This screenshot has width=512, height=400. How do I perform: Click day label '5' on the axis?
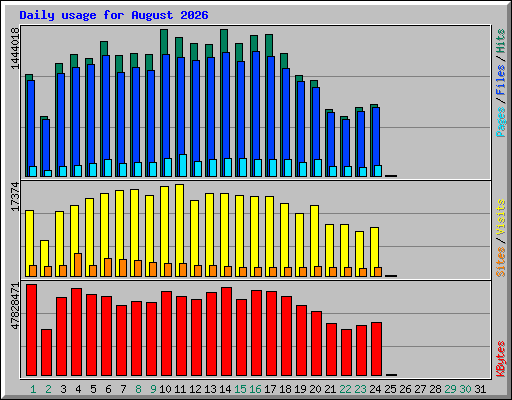tap(93, 389)
